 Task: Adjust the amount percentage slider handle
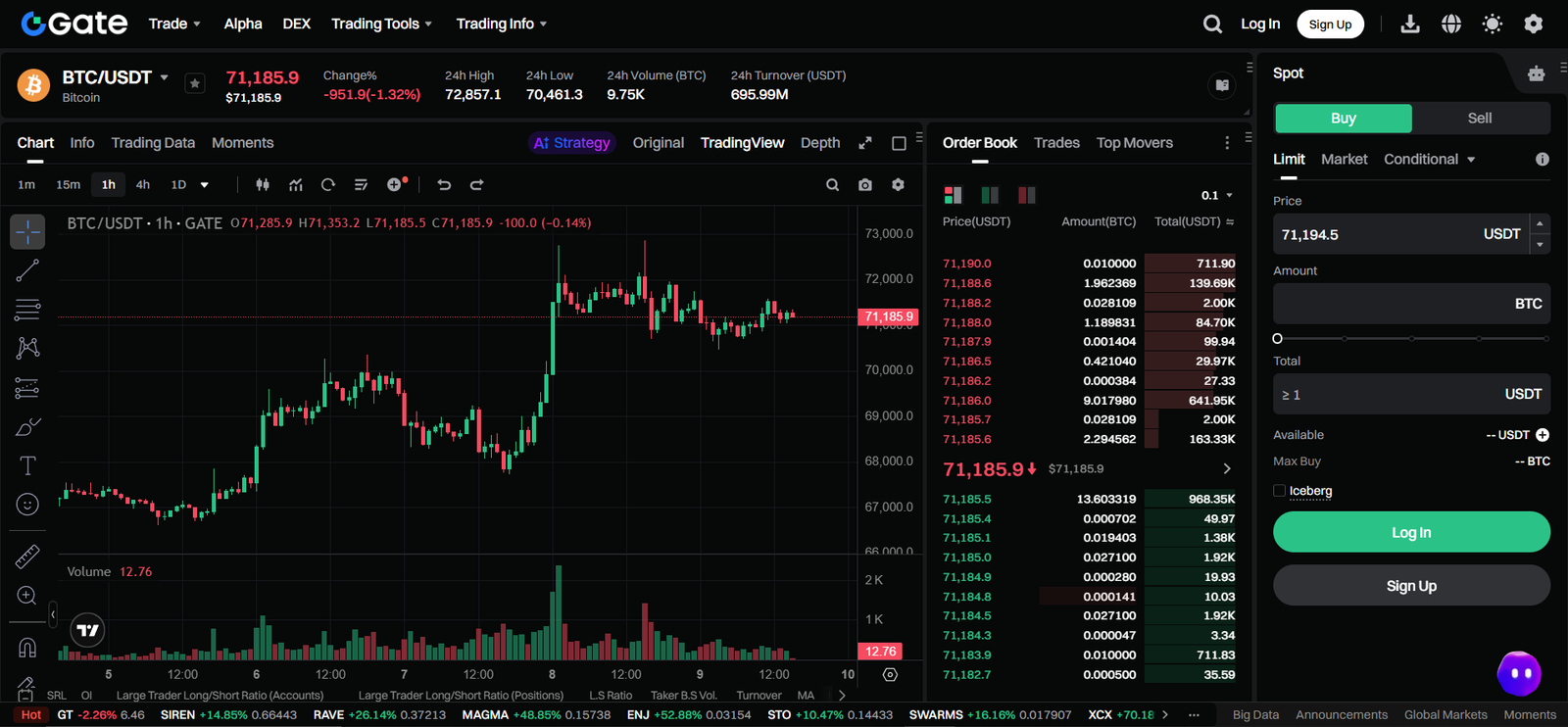1277,339
